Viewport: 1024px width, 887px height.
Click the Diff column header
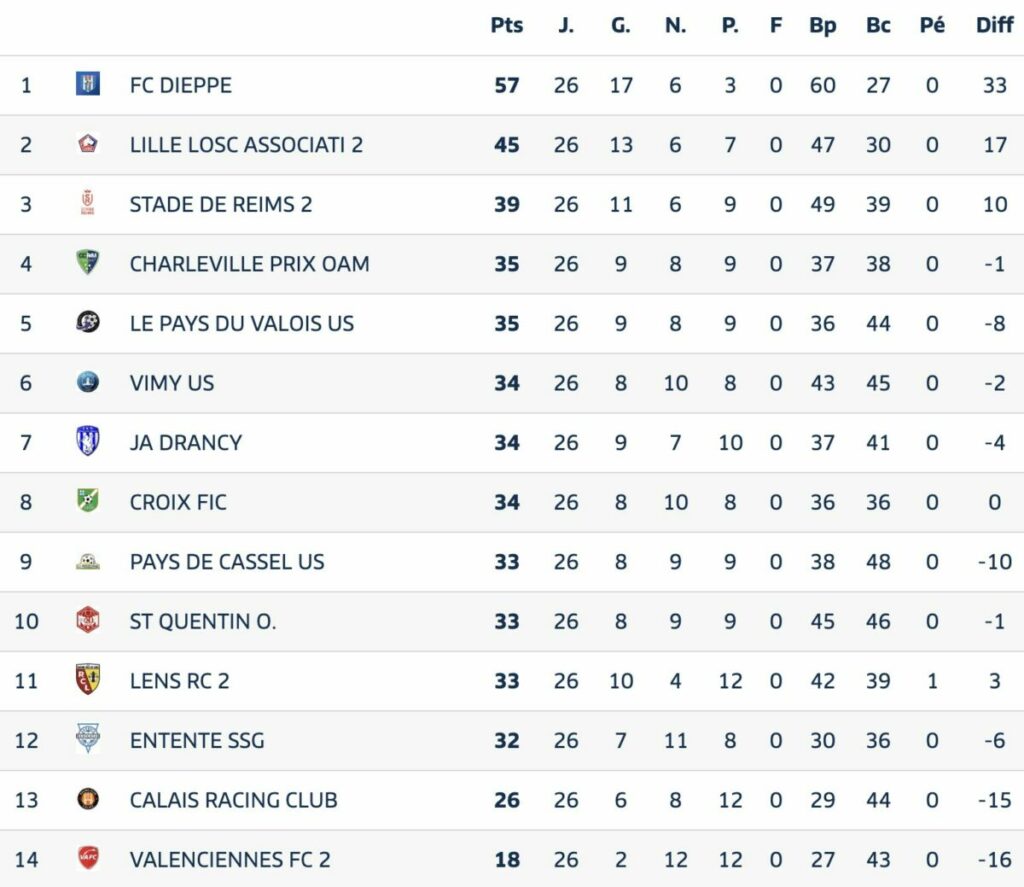[x=994, y=26]
